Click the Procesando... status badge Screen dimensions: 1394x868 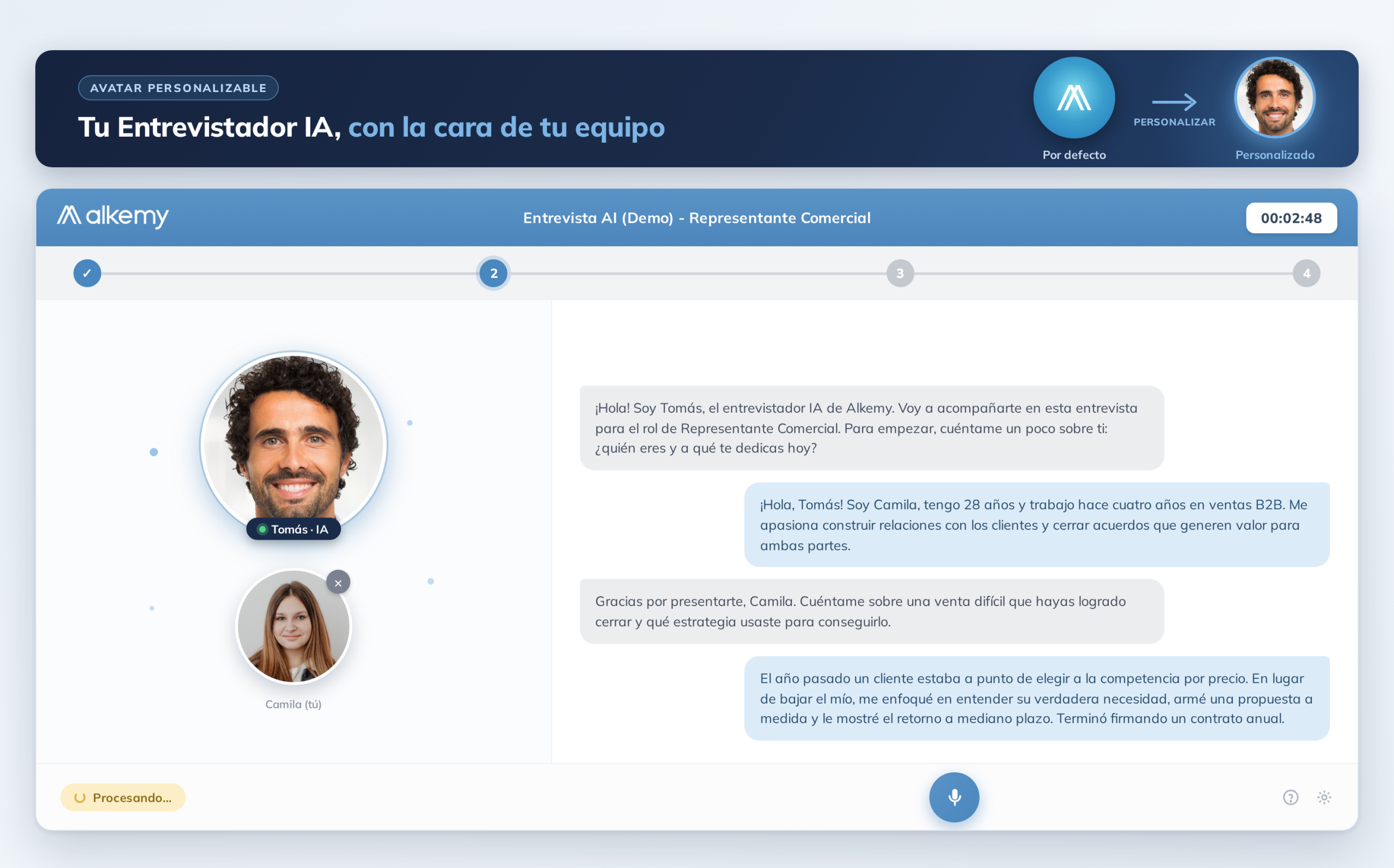(x=123, y=797)
